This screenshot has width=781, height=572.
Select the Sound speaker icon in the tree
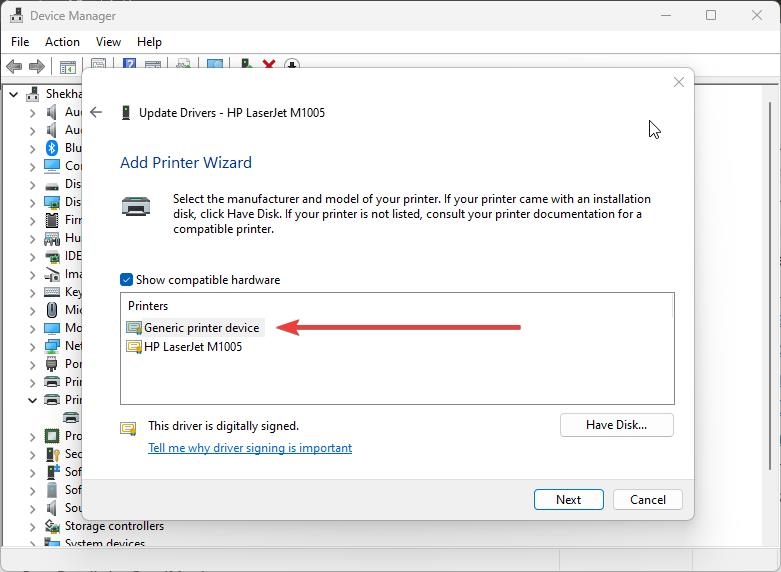(52, 508)
